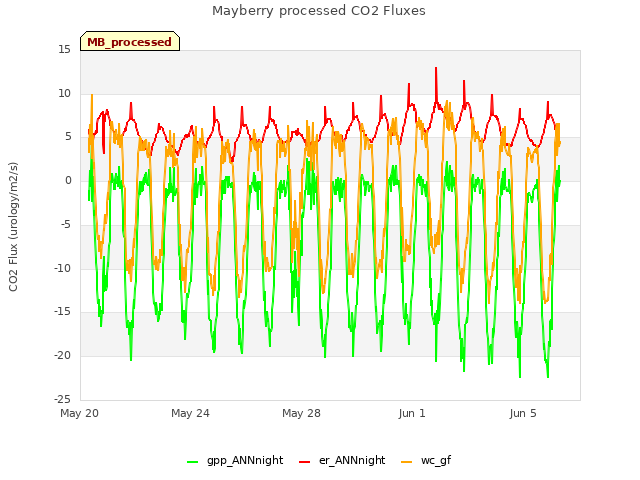This screenshot has height=480, width=640.
Task: Click the Jun 5 x-axis label
Action: point(523,413)
